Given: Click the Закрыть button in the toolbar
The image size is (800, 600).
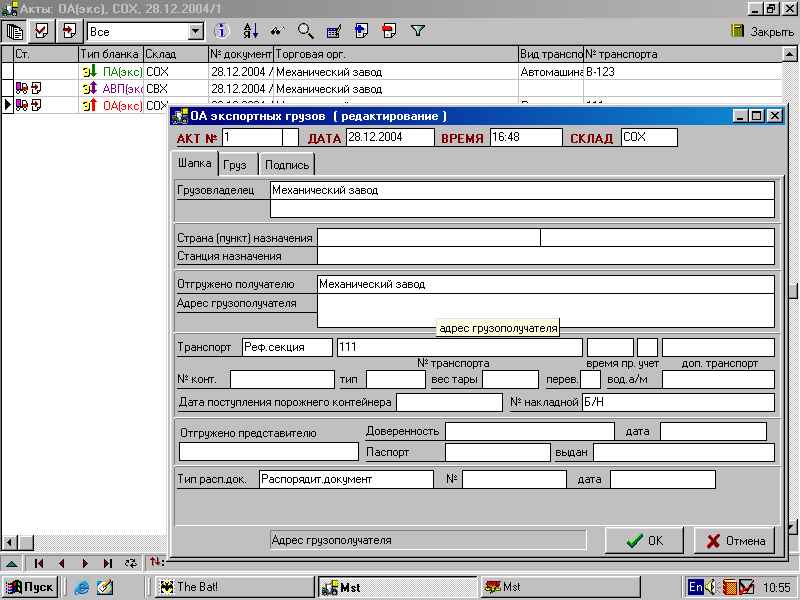Looking at the screenshot, I should [x=762, y=32].
